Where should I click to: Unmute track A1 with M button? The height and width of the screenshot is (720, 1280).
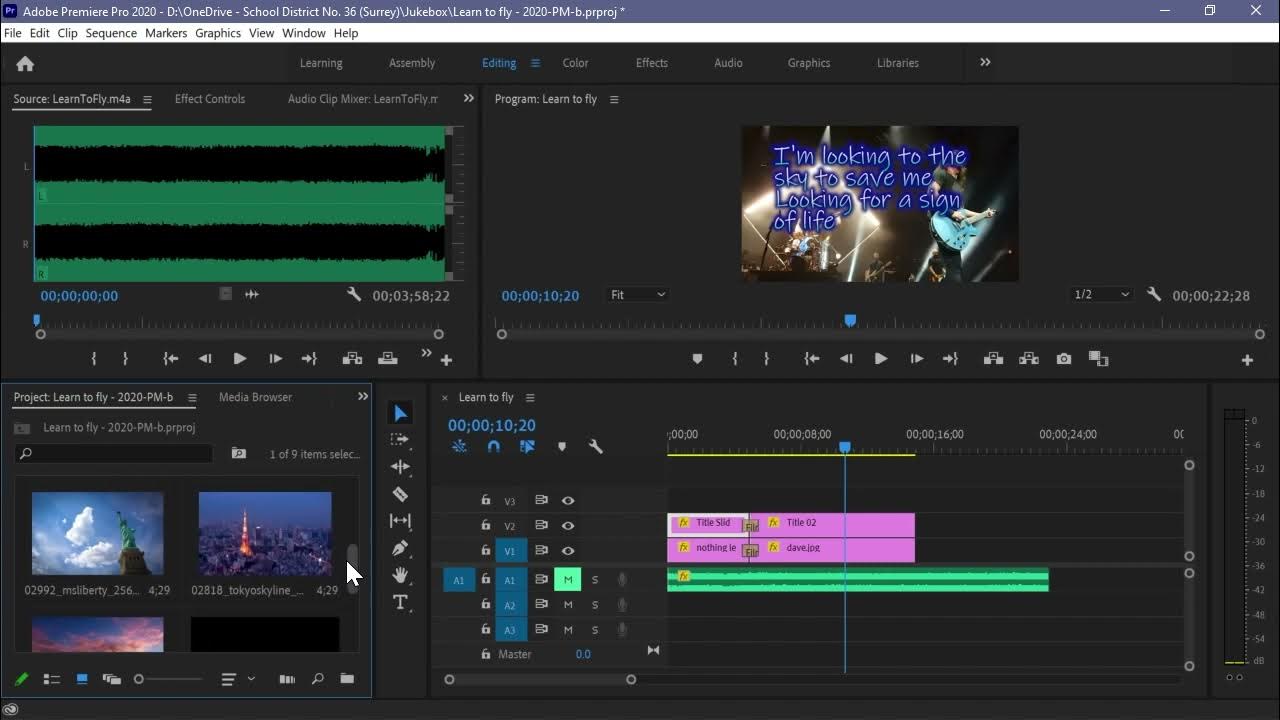click(568, 579)
